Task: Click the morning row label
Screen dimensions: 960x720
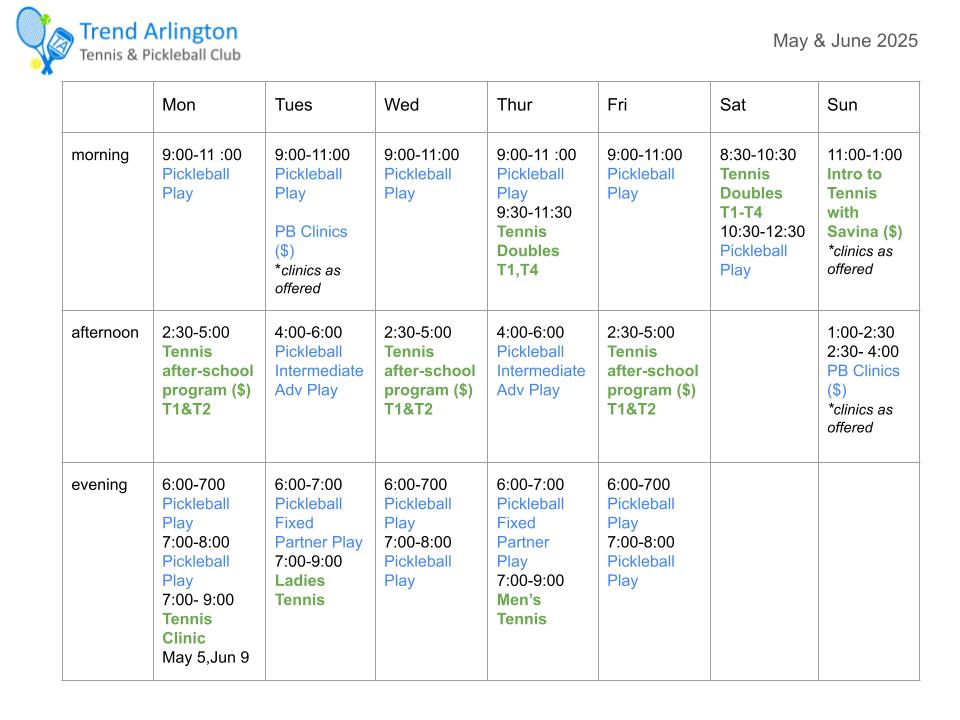Action: click(100, 155)
